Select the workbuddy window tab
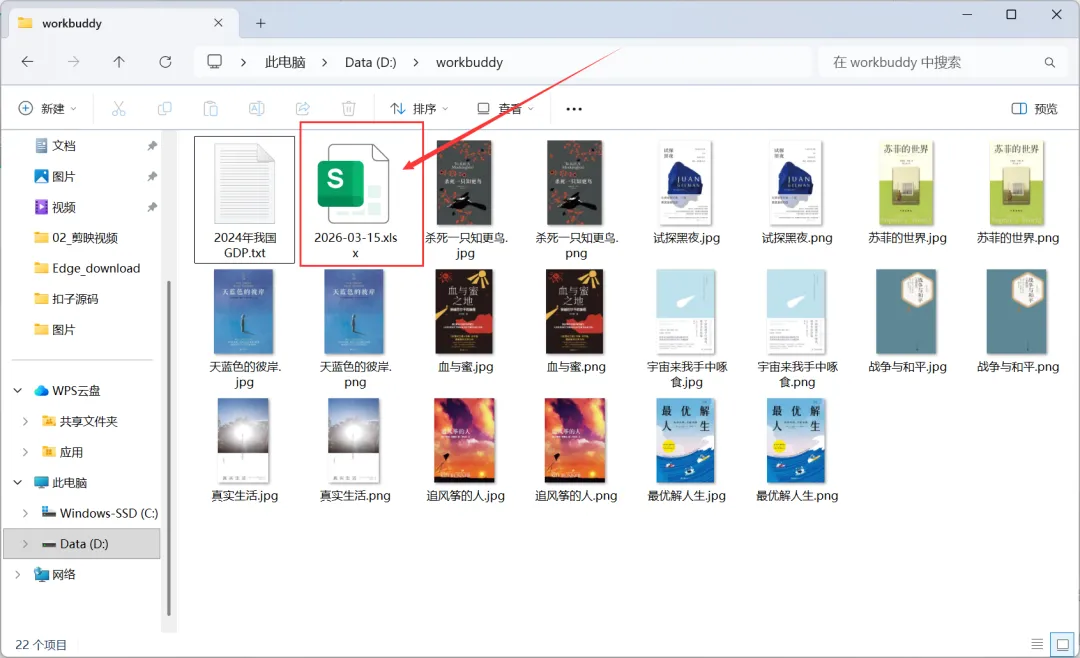Screen dimensions: 1080x658 [124, 23]
